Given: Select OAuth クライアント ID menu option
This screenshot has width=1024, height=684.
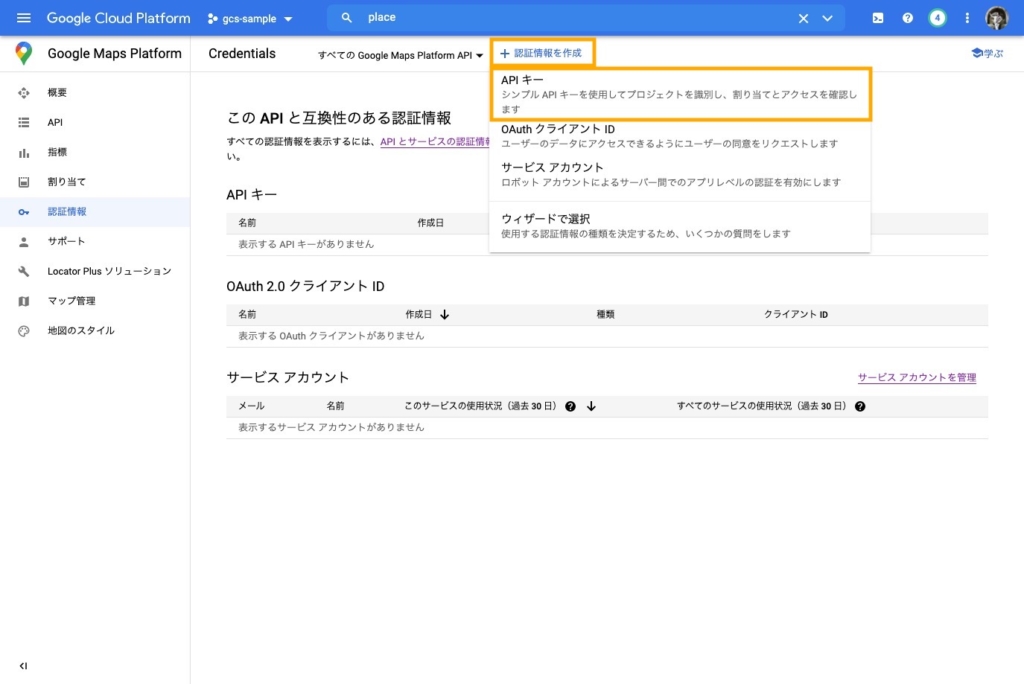Looking at the screenshot, I should pyautogui.click(x=680, y=136).
